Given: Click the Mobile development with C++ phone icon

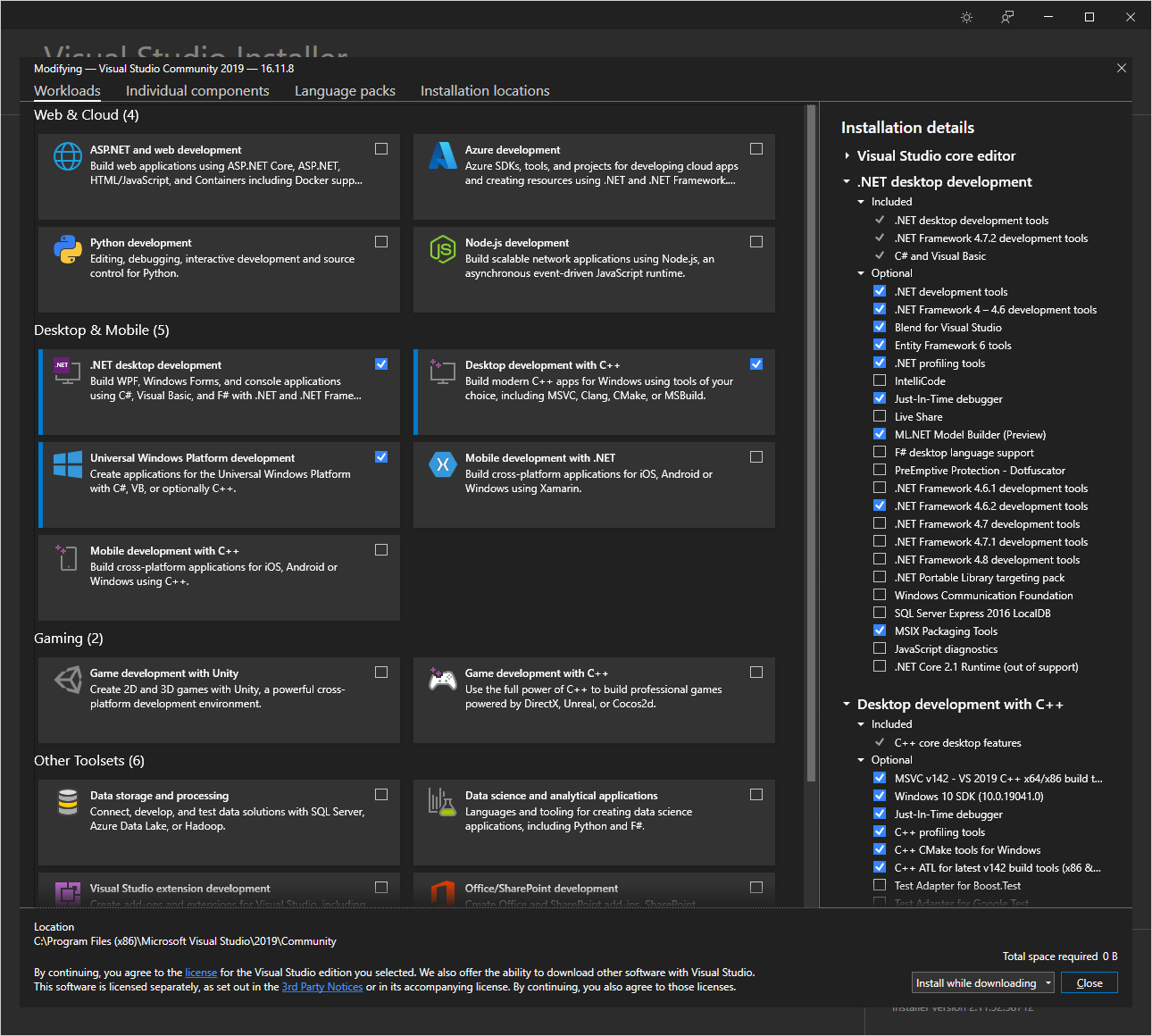Looking at the screenshot, I should click(68, 557).
